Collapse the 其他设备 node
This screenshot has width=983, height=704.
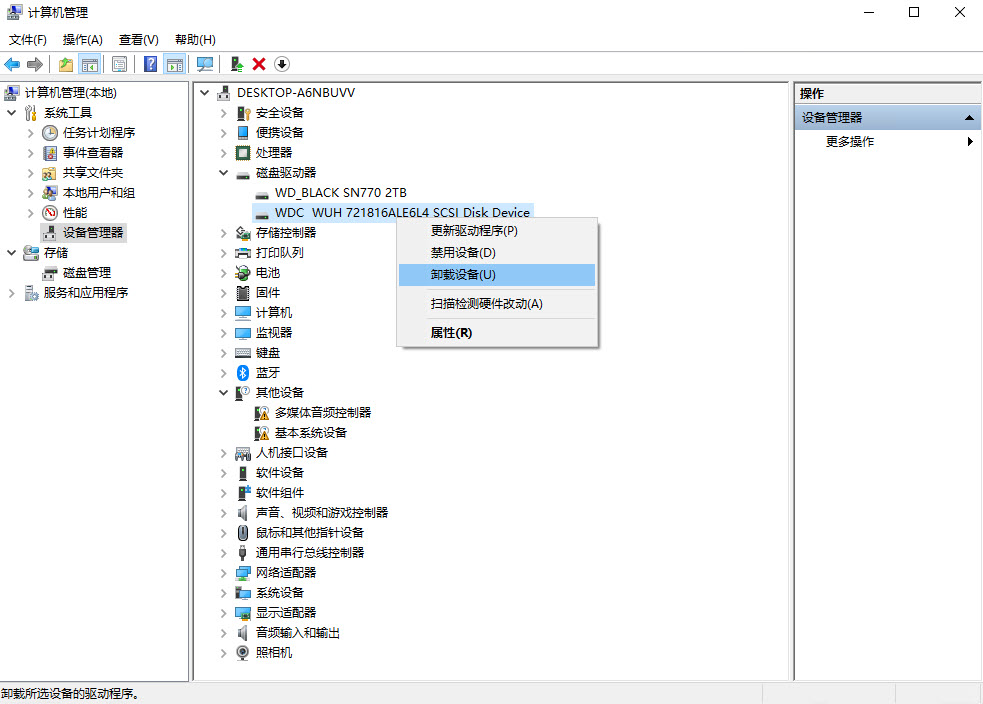pos(223,392)
